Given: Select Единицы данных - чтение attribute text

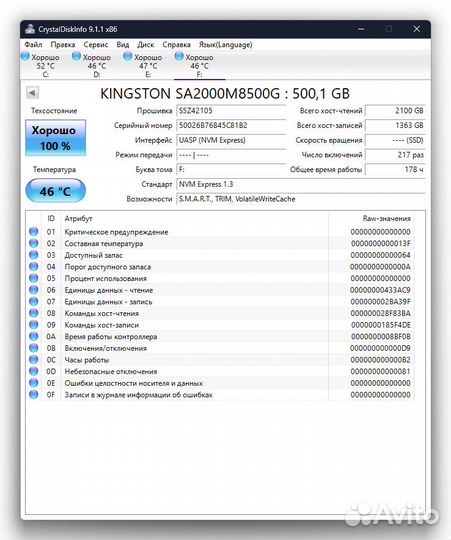Looking at the screenshot, I should pyautogui.click(x=109, y=290).
